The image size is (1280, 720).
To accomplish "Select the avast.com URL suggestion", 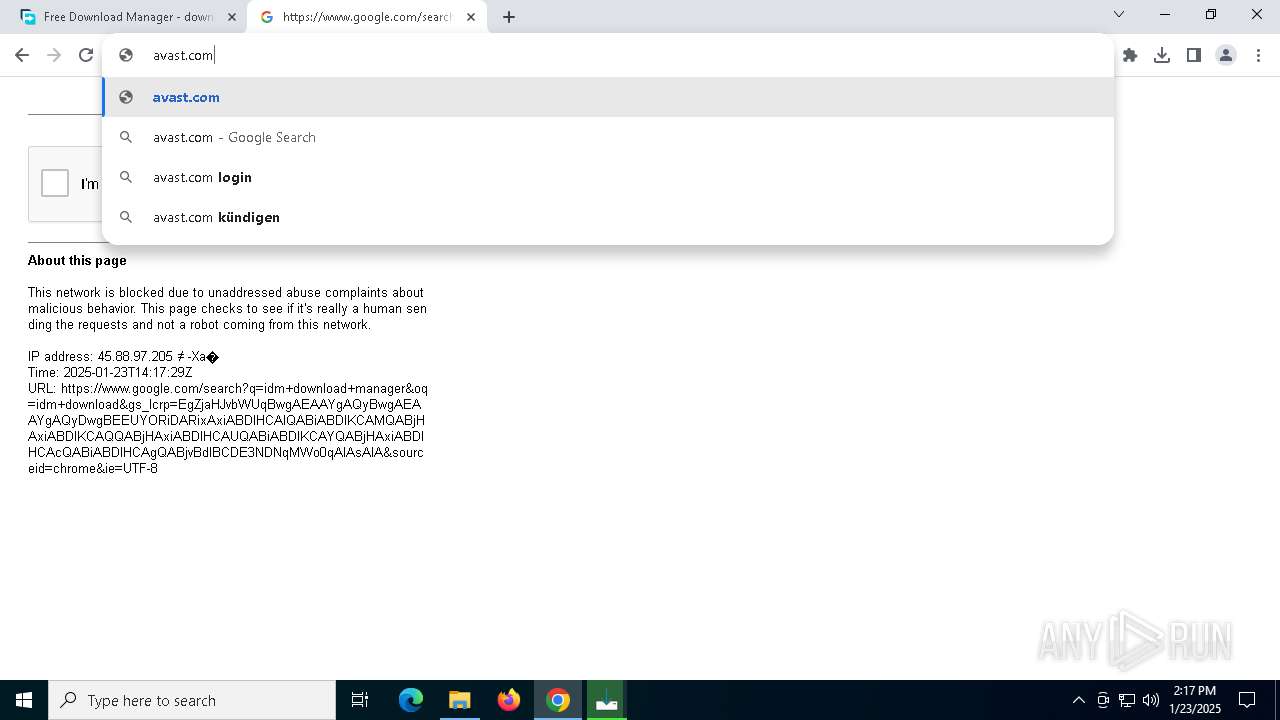I will 608,97.
